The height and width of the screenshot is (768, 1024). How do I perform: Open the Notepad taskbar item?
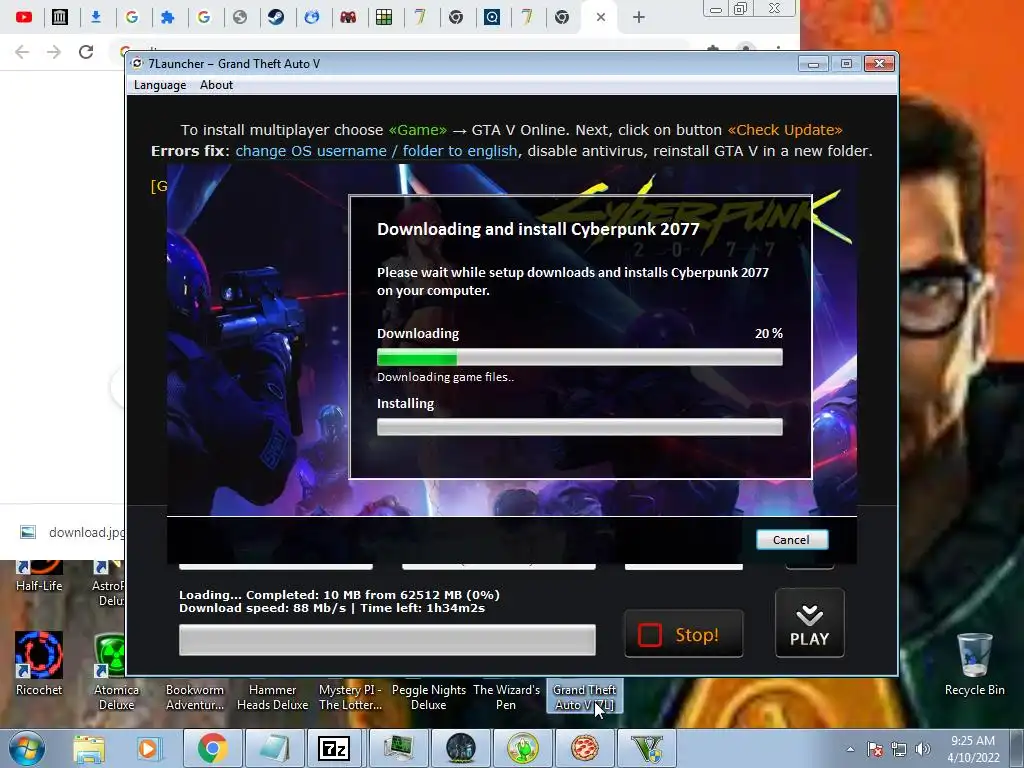(x=274, y=748)
